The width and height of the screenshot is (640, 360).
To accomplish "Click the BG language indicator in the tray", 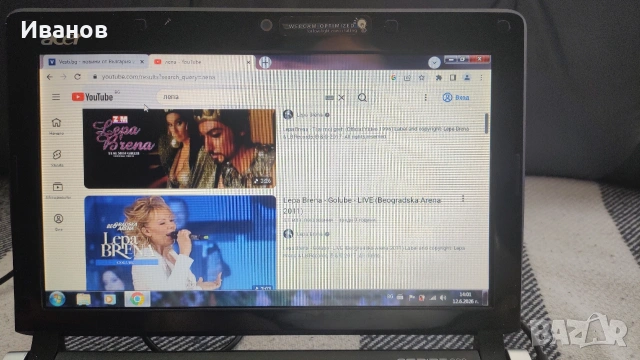I will [x=390, y=297].
